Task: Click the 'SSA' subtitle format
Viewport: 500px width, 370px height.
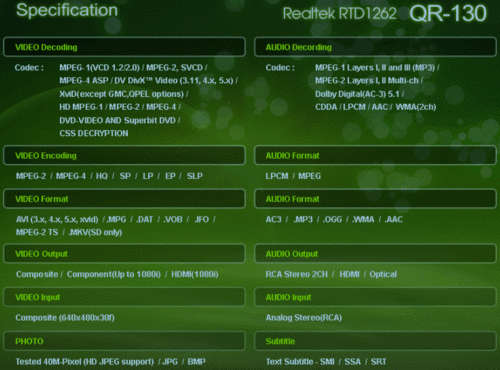Action: [x=353, y=362]
